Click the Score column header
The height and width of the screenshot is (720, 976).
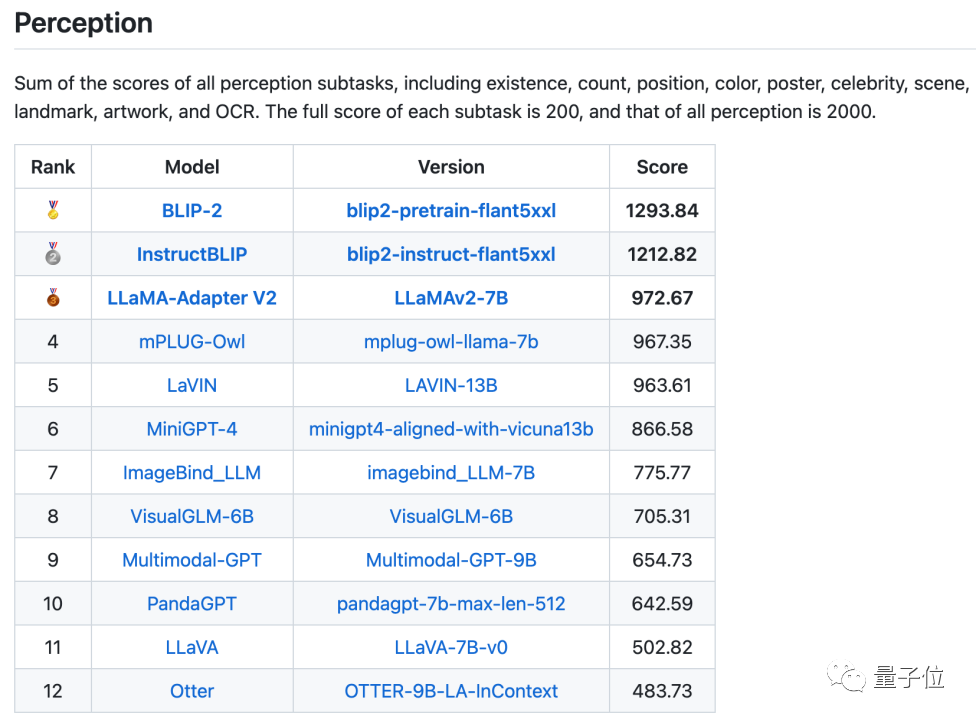pyautogui.click(x=662, y=167)
